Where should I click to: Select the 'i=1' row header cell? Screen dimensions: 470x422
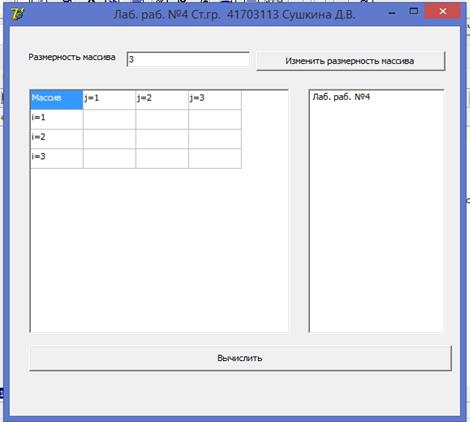click(56, 119)
